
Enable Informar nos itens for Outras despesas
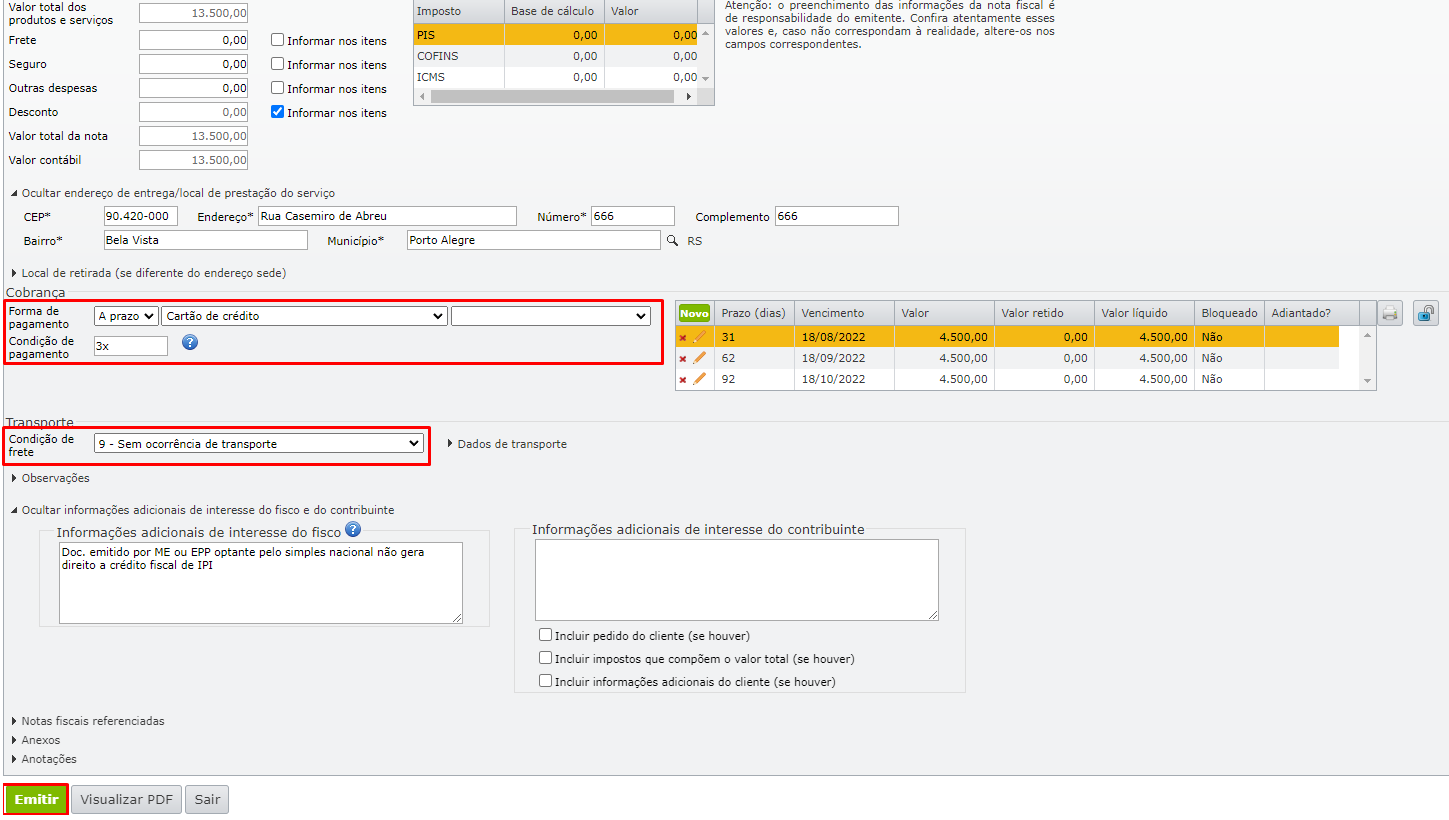278,88
